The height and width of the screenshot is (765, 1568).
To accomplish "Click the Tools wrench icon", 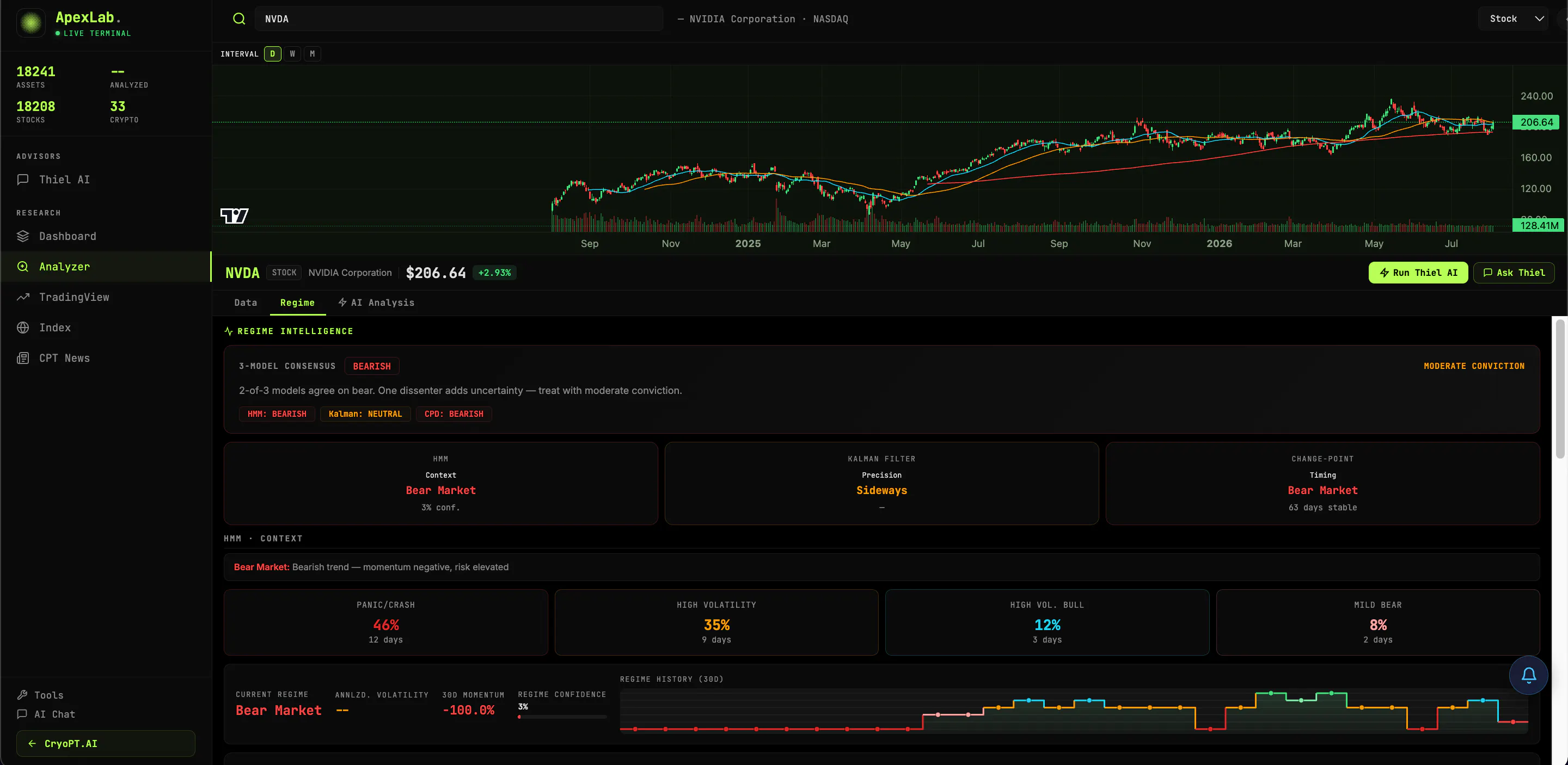I will coord(22,694).
